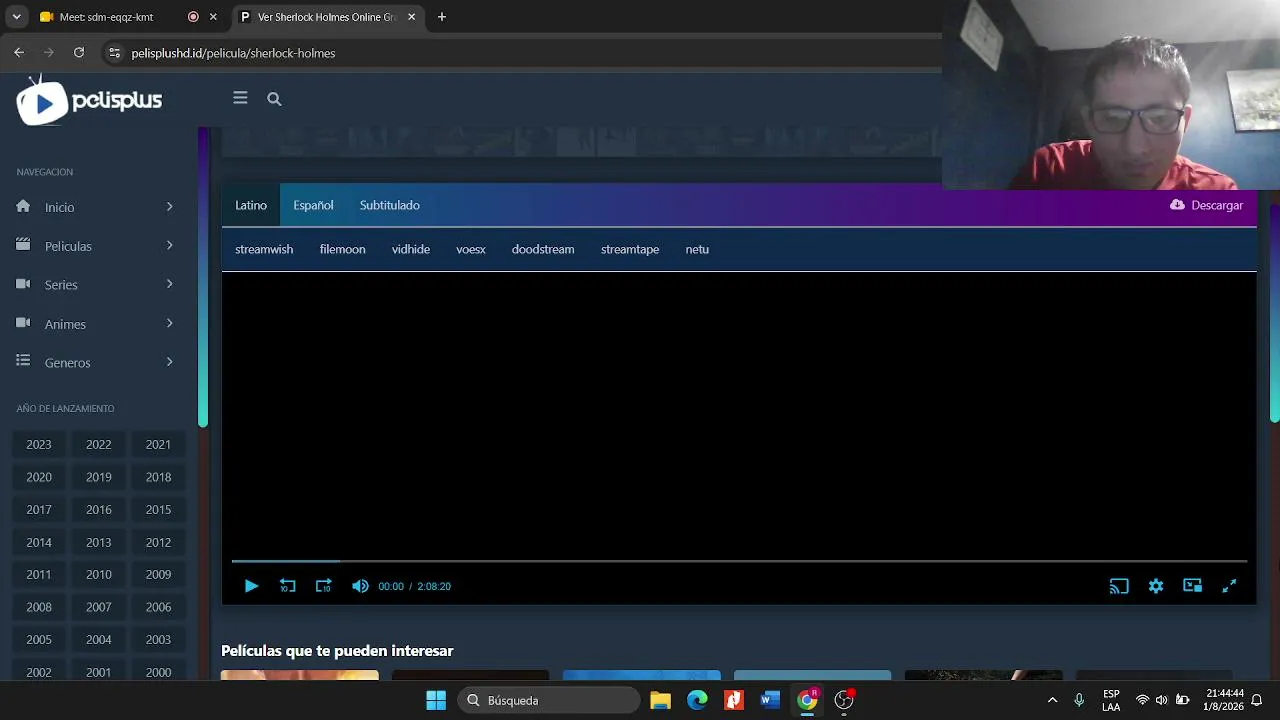Choose the voesx server

point(471,249)
